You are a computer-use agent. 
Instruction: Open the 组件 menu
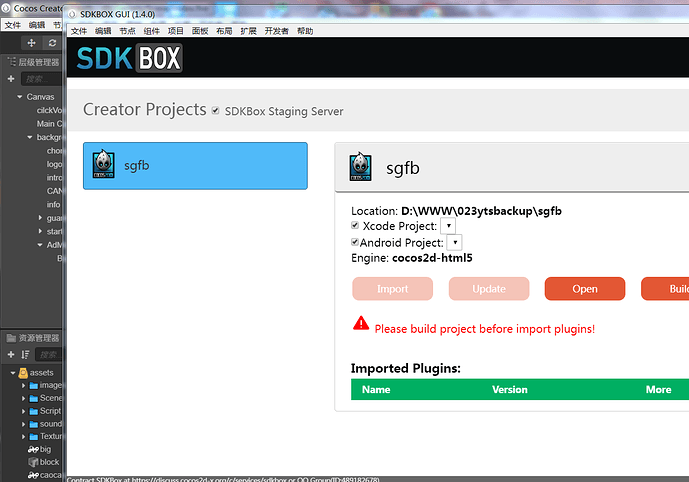click(151, 31)
